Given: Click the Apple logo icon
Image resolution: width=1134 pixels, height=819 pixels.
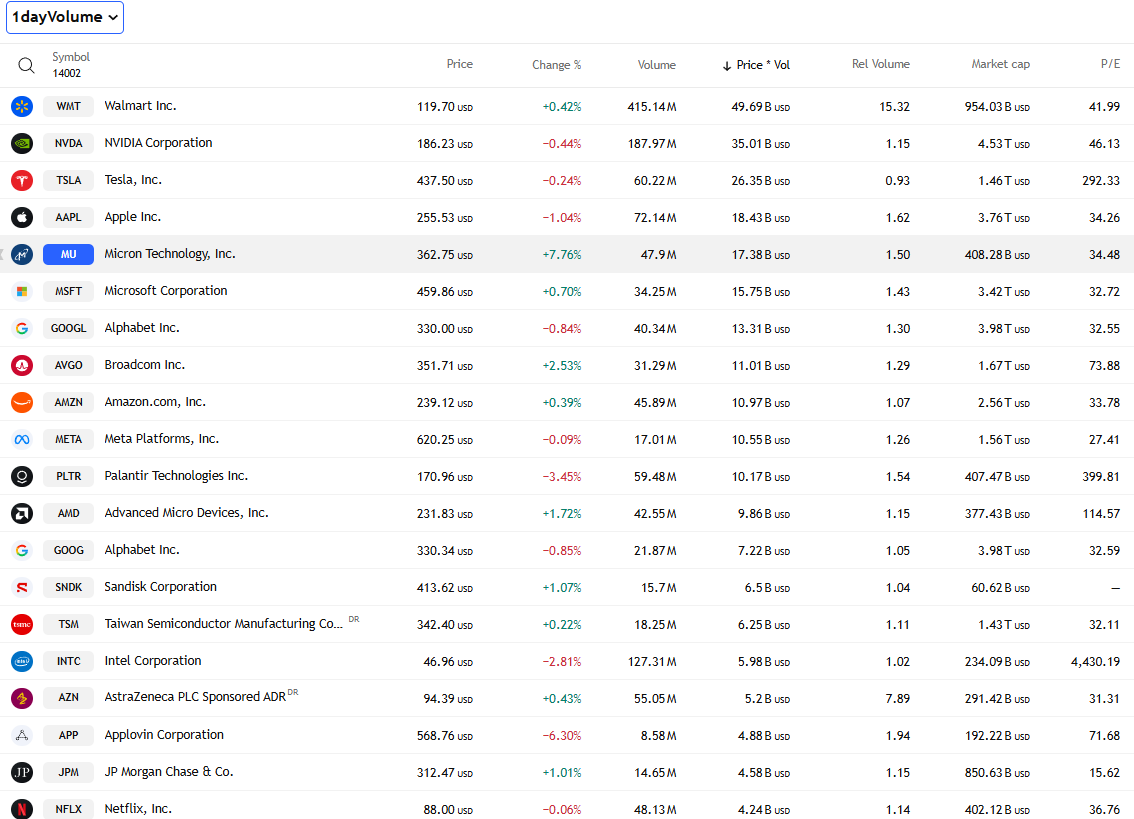Looking at the screenshot, I should (x=22, y=217).
